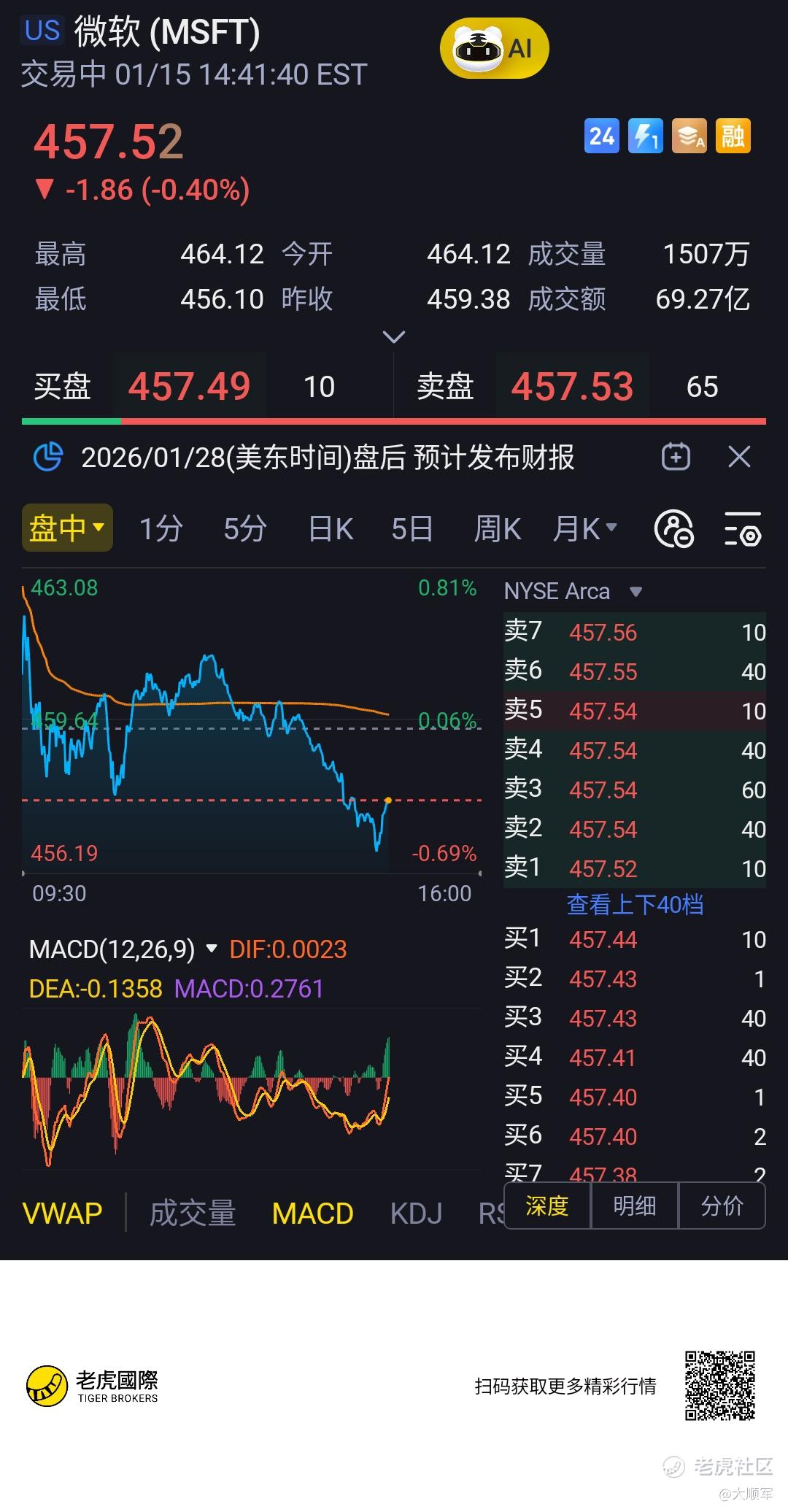
Task: Open the AI tiger assistant button
Action: click(494, 50)
